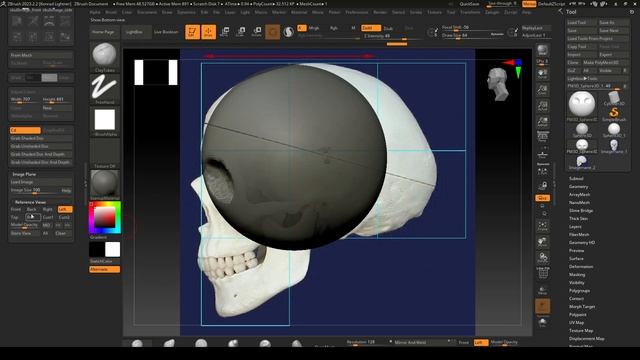This screenshot has width=640, height=360.
Task: Expand the Surface section
Action: pyautogui.click(x=576, y=259)
